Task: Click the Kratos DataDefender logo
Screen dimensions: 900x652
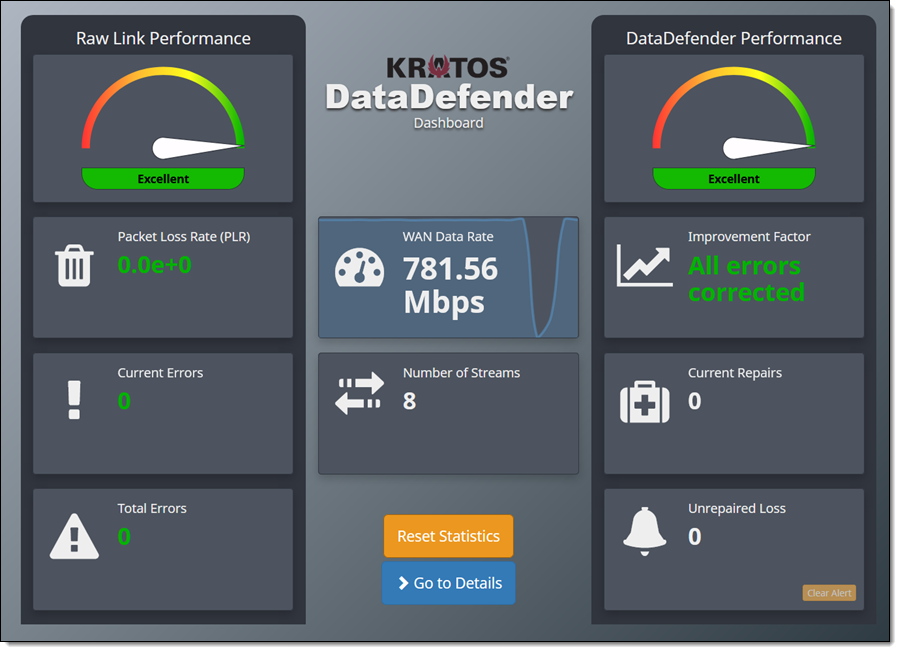Action: coord(449,87)
